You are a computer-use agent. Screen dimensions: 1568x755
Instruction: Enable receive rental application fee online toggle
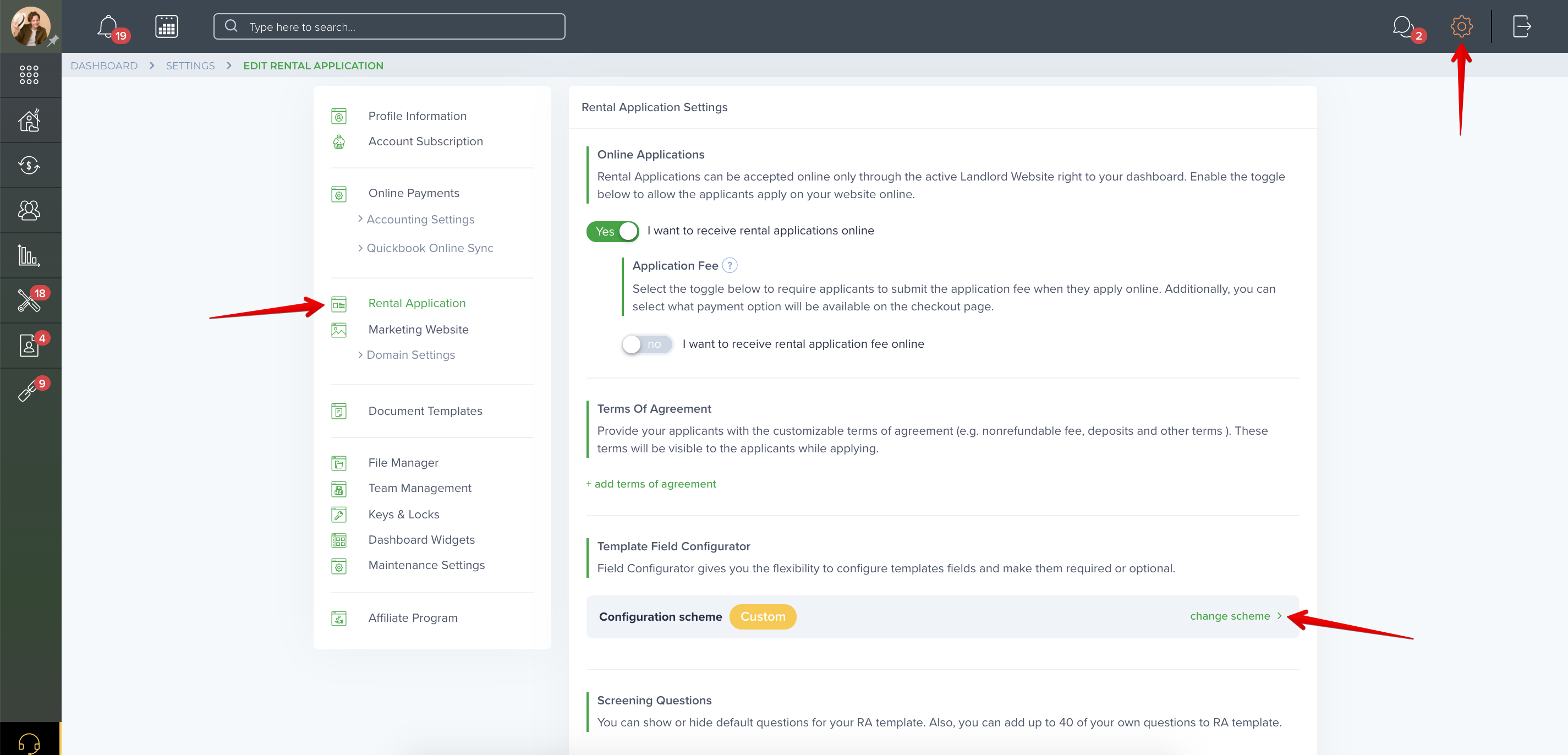(x=647, y=344)
